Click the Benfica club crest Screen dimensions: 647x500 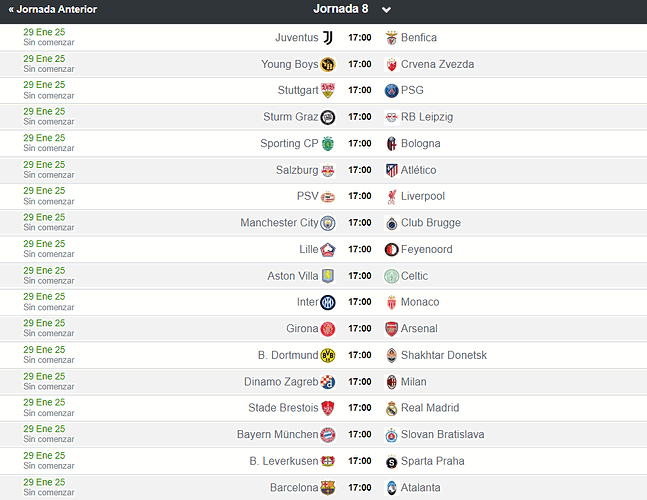coord(392,38)
